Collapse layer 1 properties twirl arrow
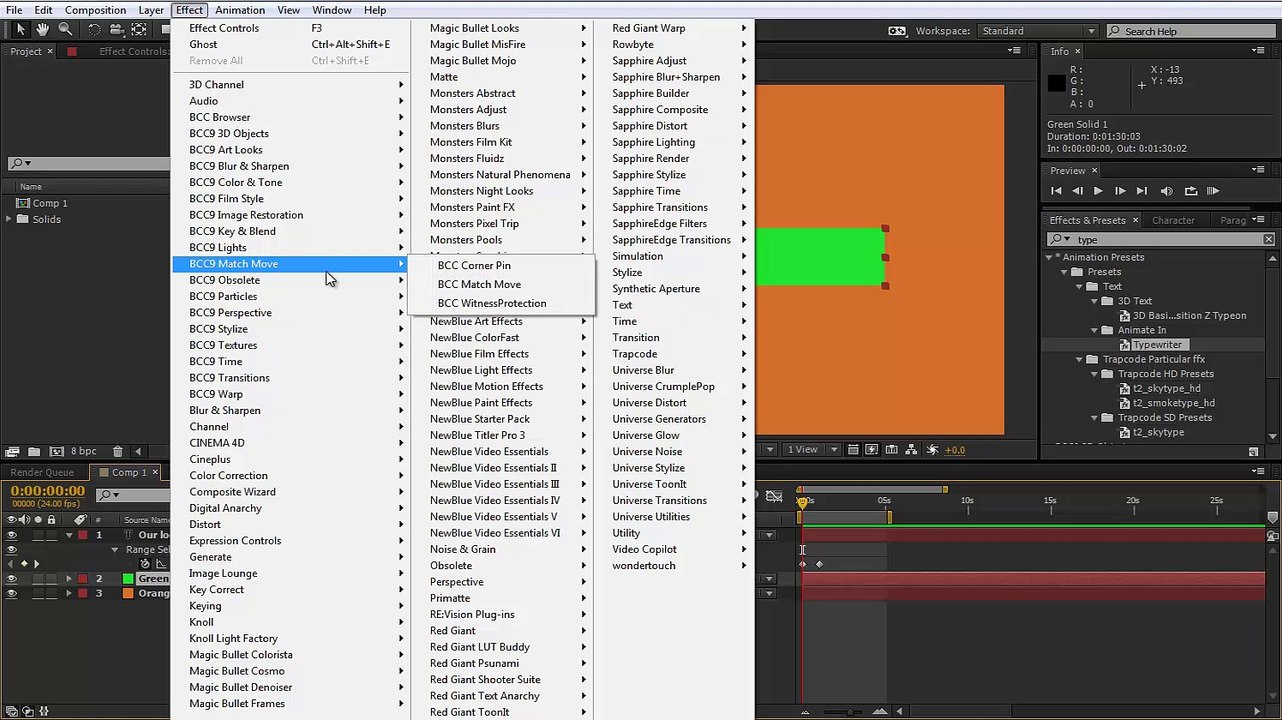This screenshot has width=1282, height=720. coord(69,535)
